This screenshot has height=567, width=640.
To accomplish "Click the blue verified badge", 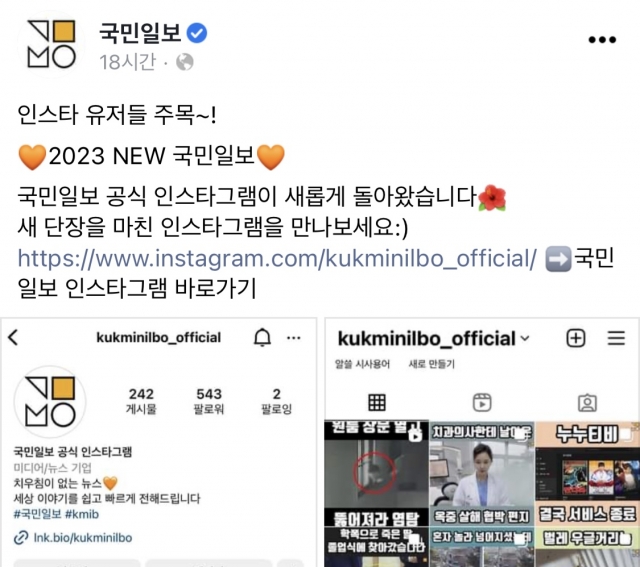I will point(197,33).
